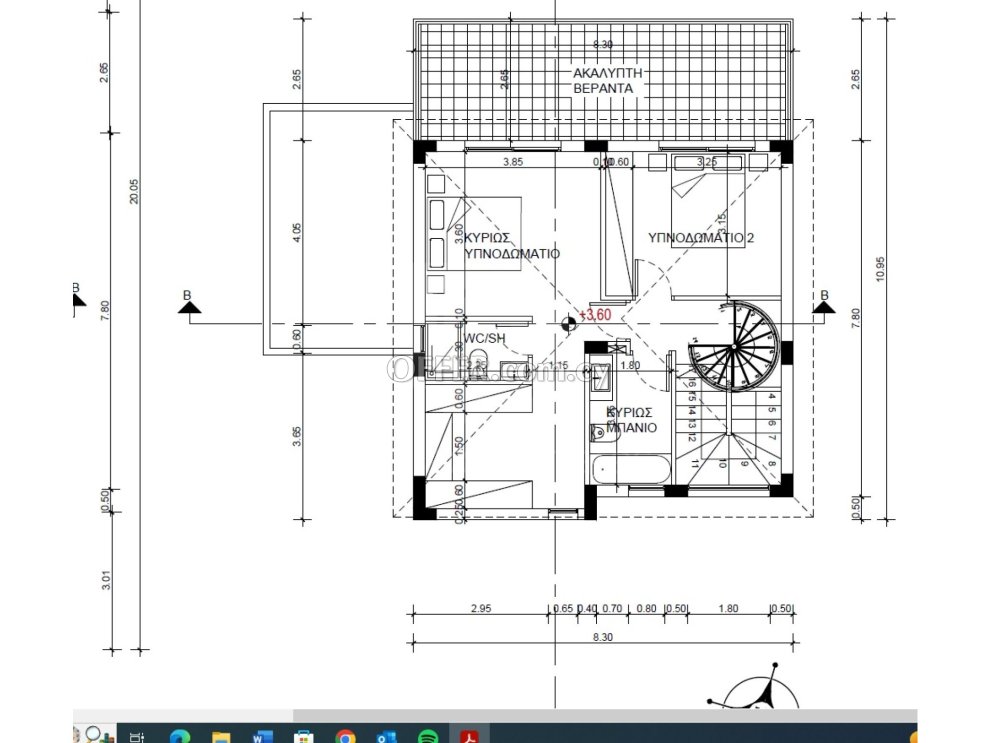Click the 3.65 dimension value
Screen dimensions: 990x743
pos(297,436)
